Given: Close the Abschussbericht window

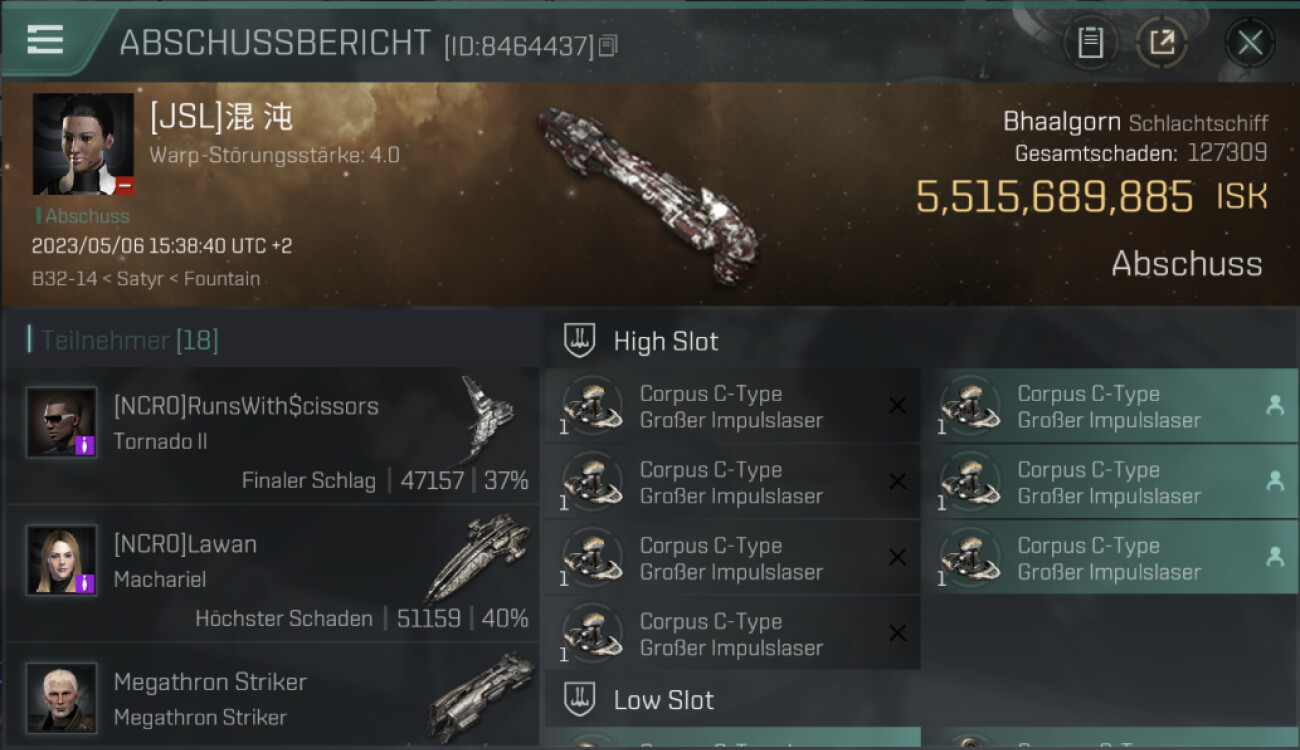Looking at the screenshot, I should [x=1250, y=42].
